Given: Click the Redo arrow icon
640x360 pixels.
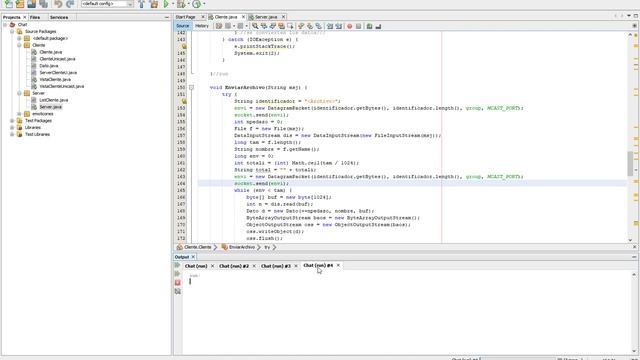Looking at the screenshot, I should point(70,4).
